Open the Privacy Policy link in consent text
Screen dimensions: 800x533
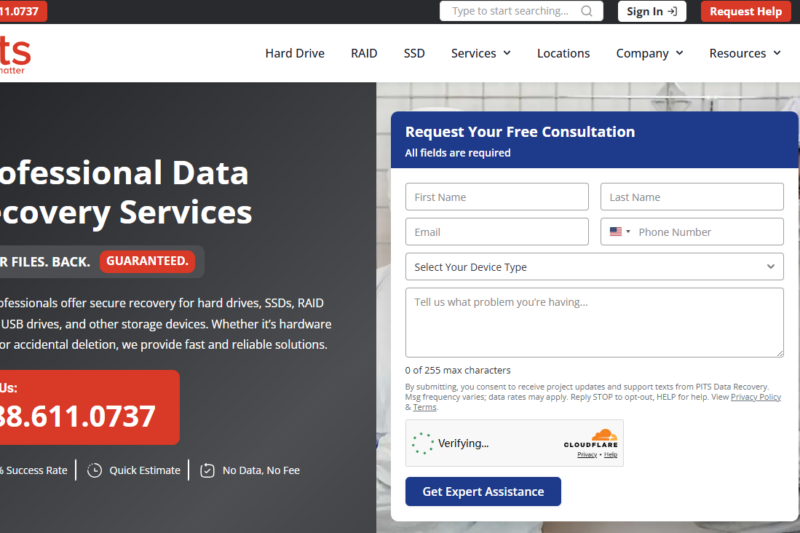pos(756,397)
